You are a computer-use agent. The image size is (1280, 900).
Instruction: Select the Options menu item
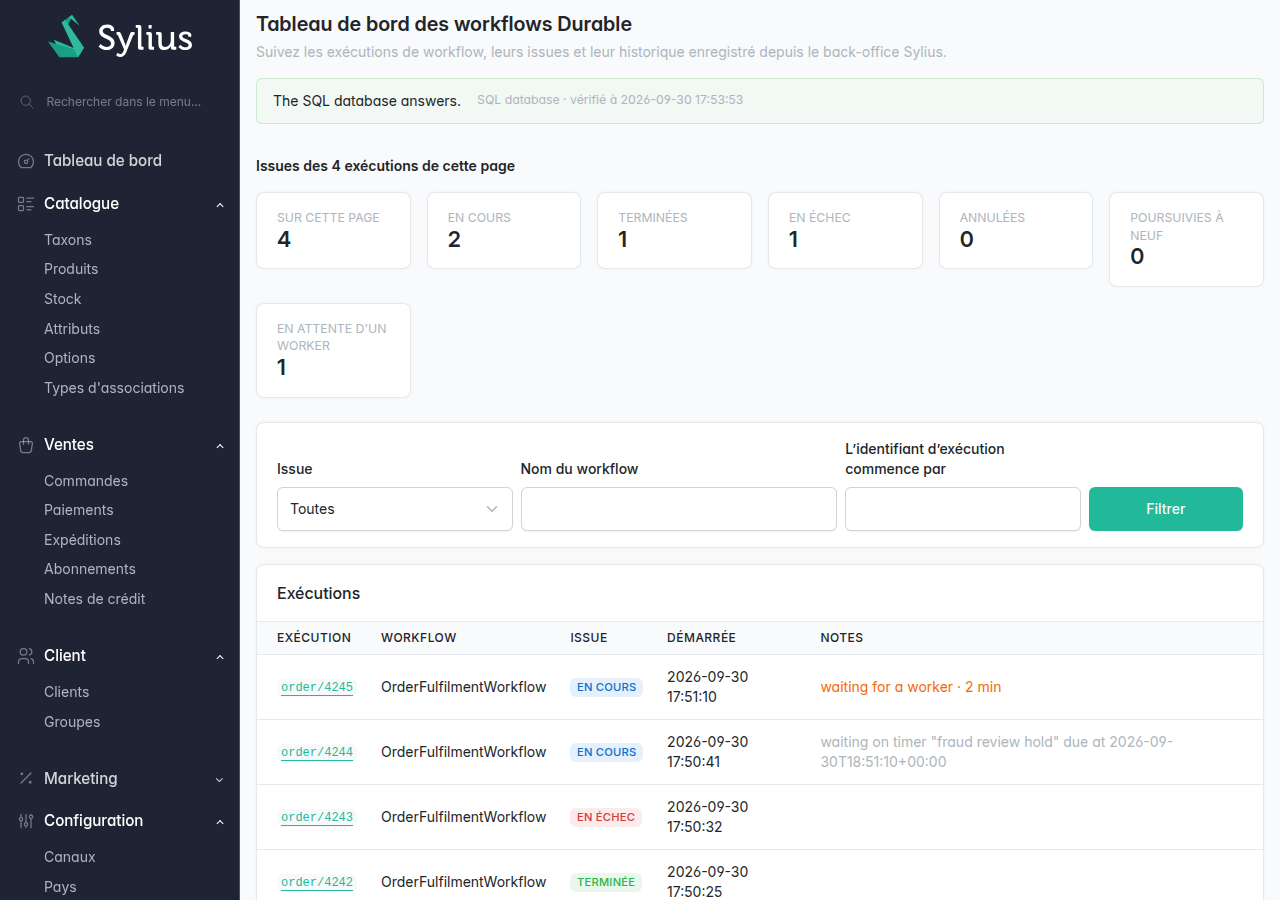click(70, 358)
